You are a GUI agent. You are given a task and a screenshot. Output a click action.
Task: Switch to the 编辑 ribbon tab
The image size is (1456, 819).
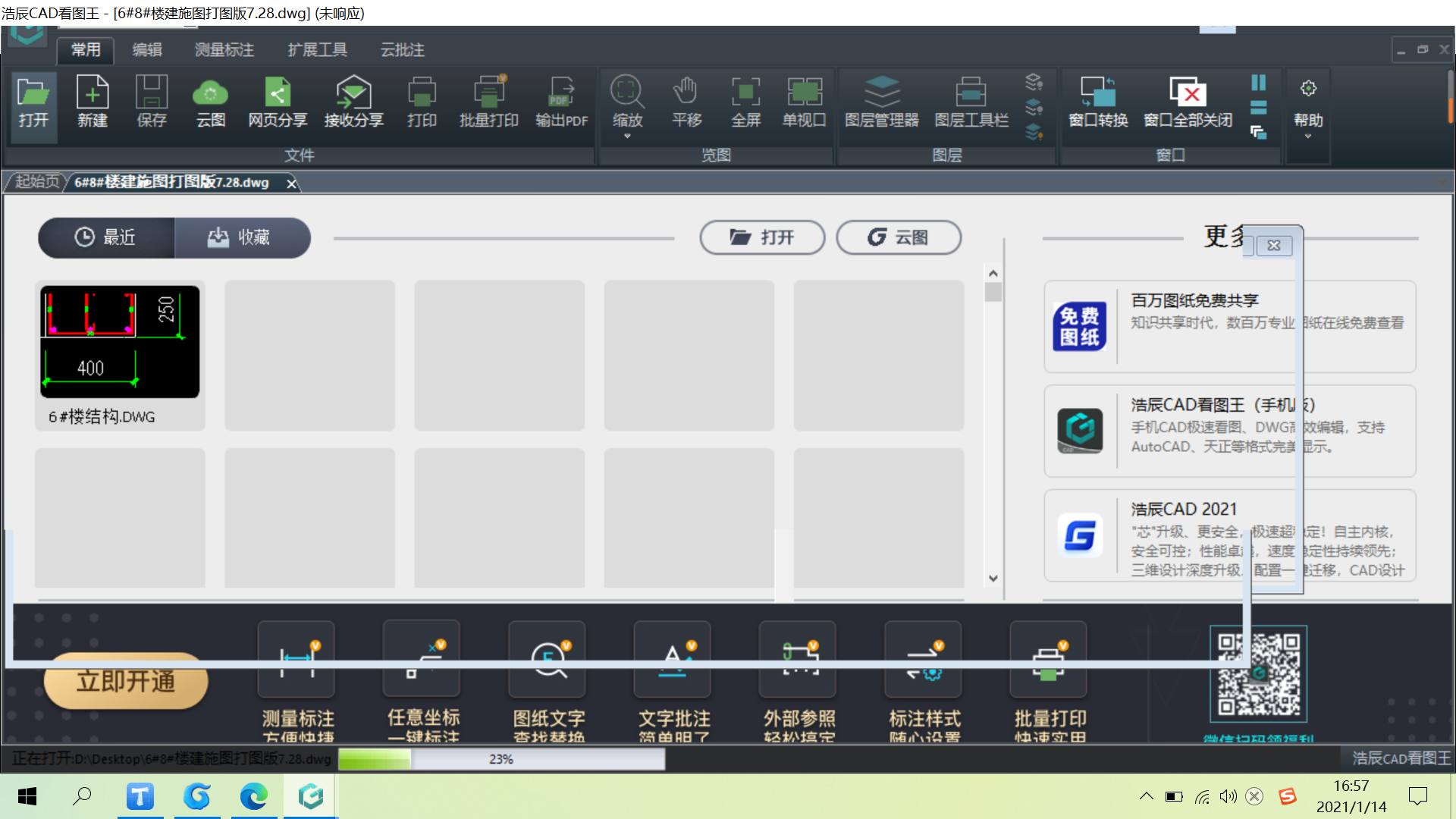coord(147,50)
